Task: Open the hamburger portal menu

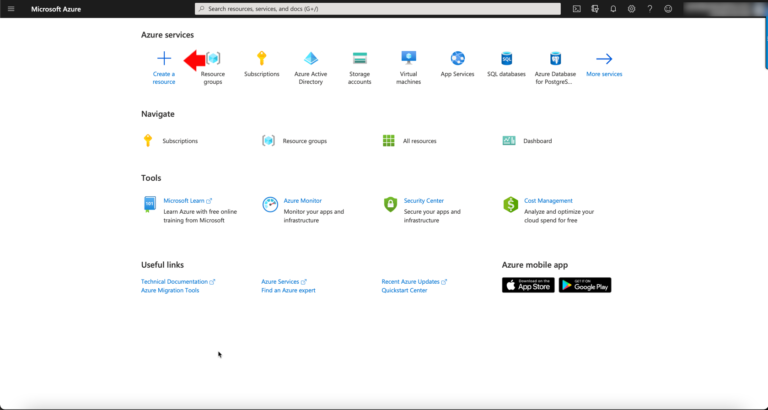Action: pos(11,9)
